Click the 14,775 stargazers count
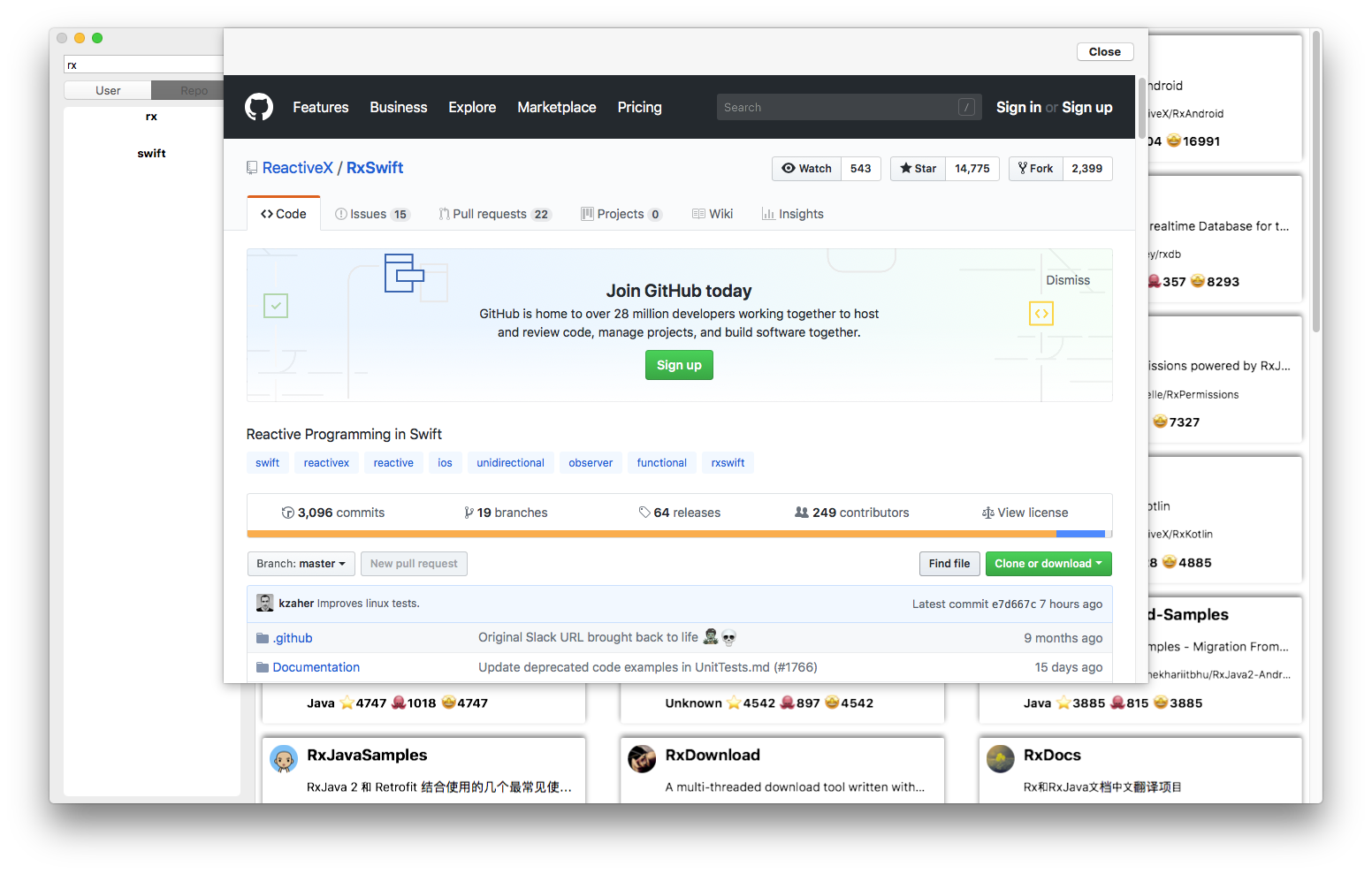 click(972, 169)
